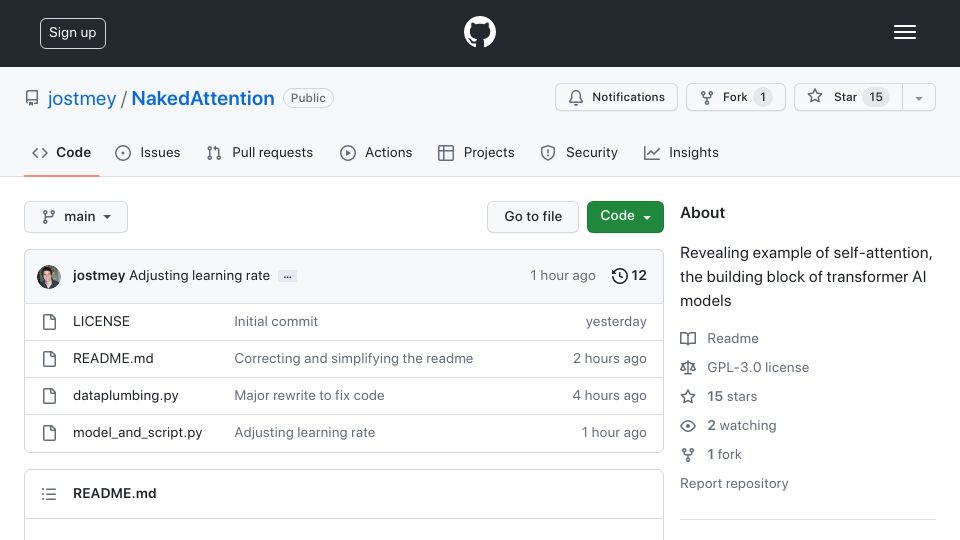Click jostmey's avatar in the commit bar

(x=49, y=277)
